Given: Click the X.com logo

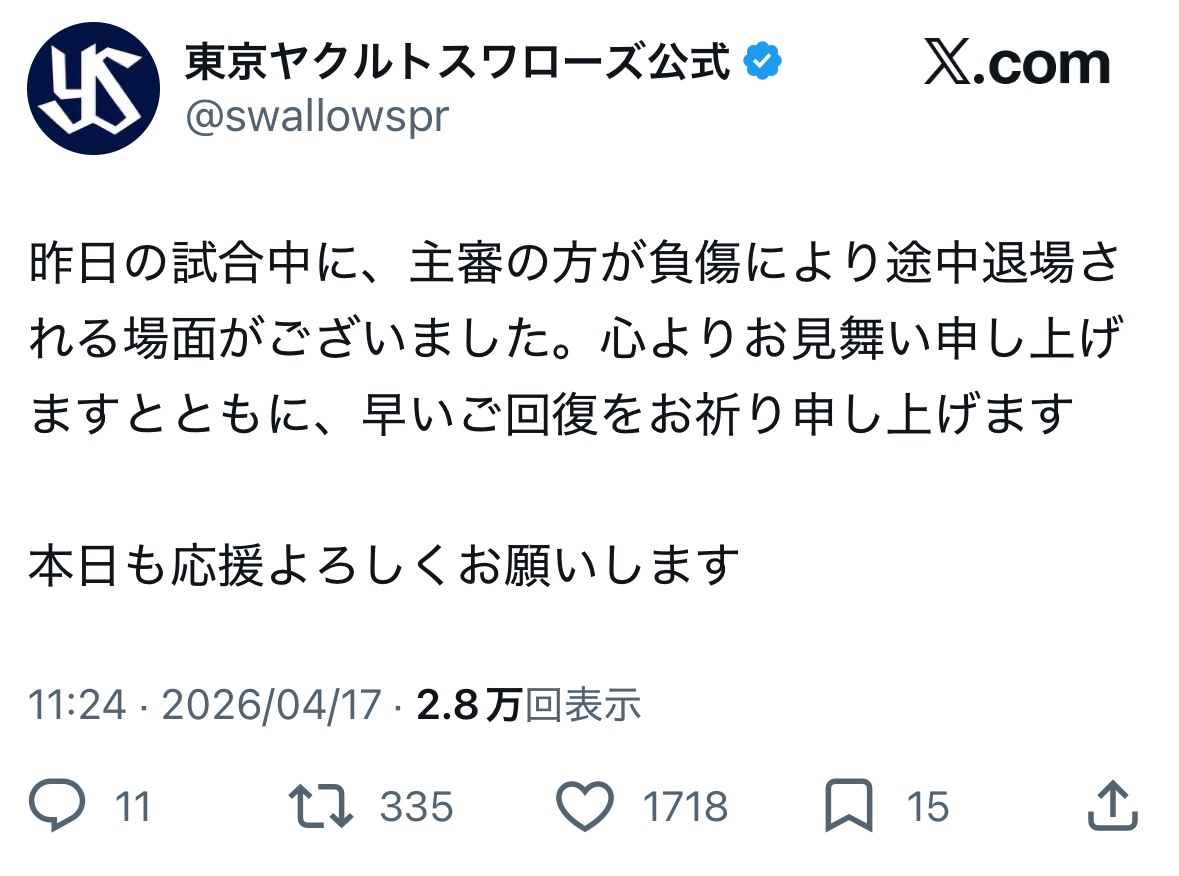Looking at the screenshot, I should pyautogui.click(x=1016, y=65).
